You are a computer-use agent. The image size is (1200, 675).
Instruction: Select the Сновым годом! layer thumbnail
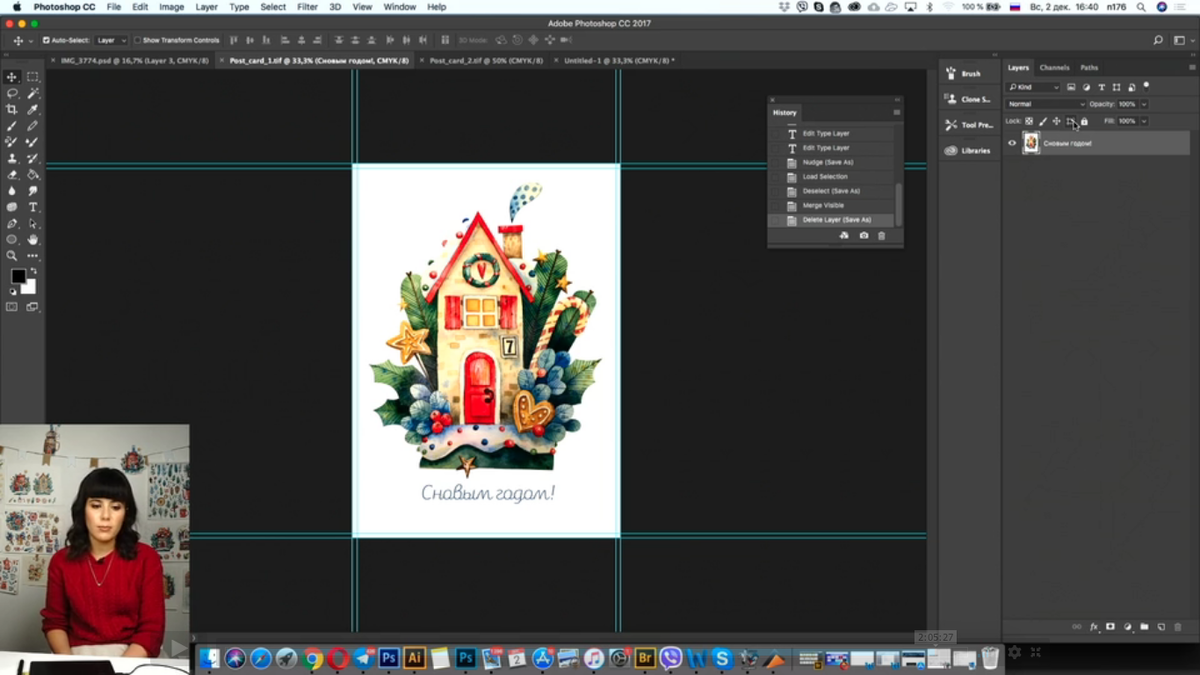1031,143
